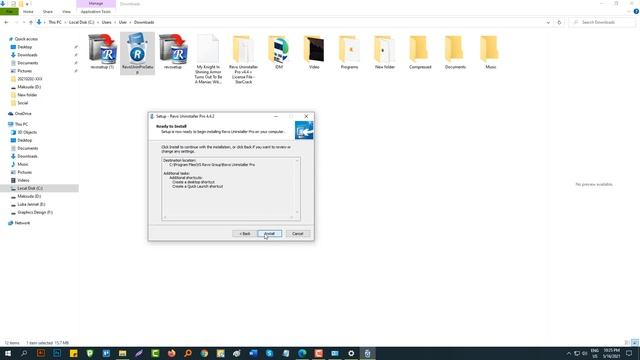Open Videos under This PC

23,180
